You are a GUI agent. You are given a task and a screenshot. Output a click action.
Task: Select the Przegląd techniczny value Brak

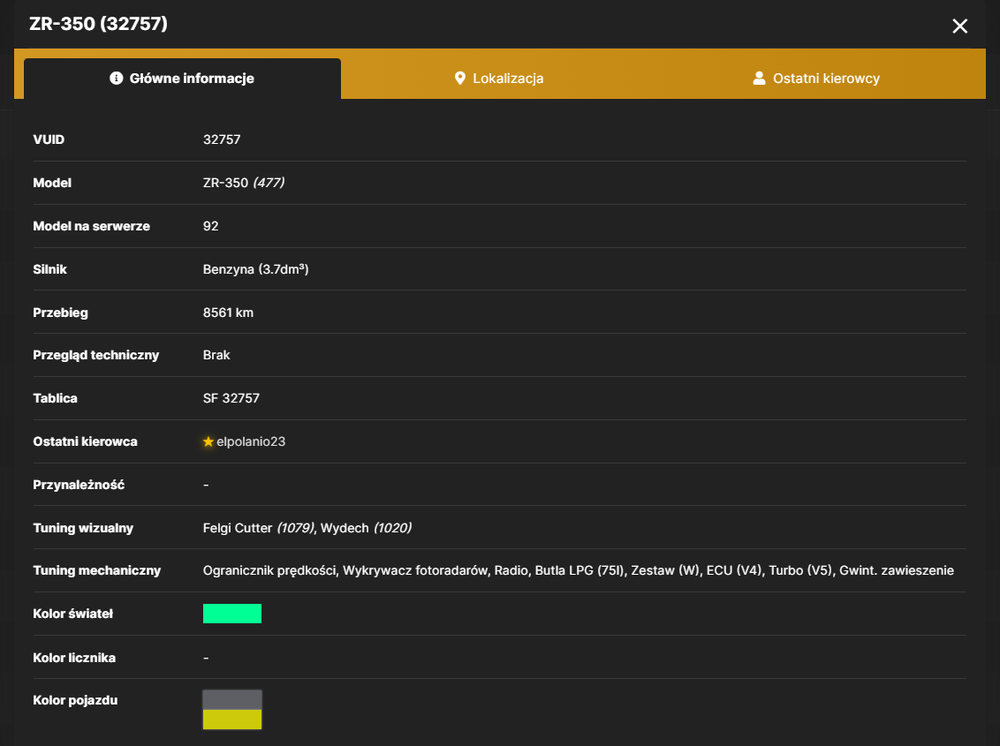click(216, 355)
